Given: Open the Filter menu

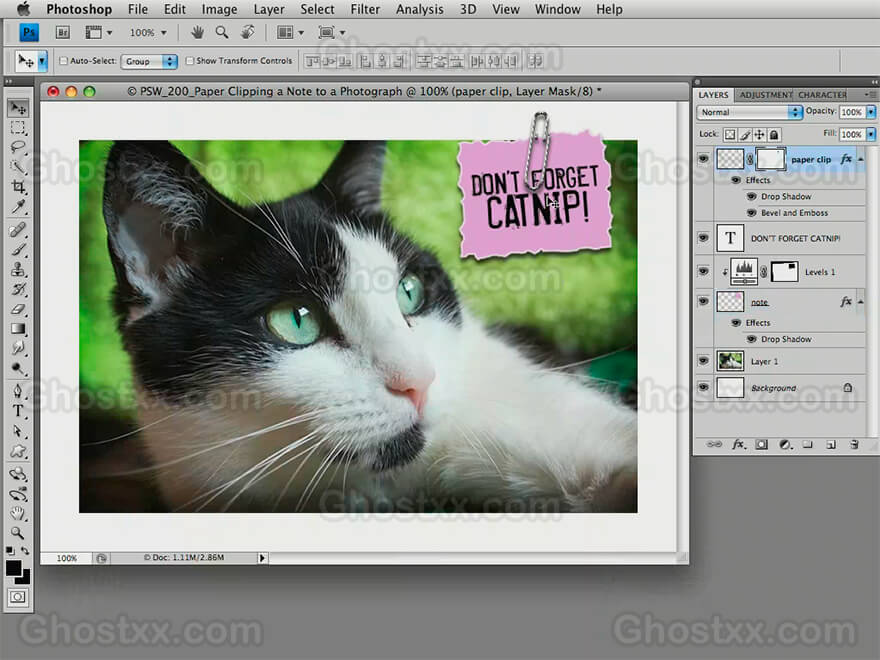Looking at the screenshot, I should point(365,10).
